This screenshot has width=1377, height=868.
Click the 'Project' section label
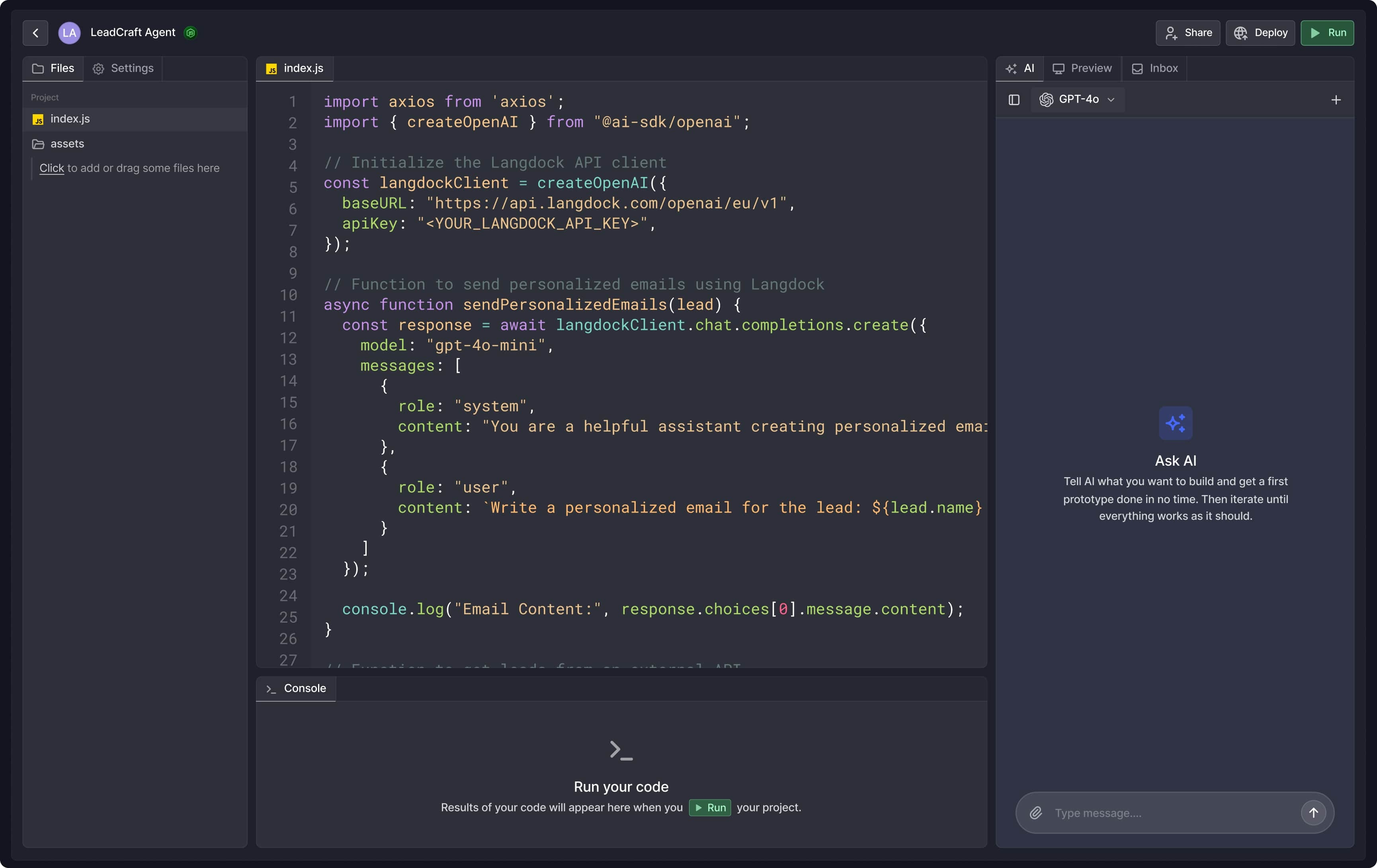point(45,98)
